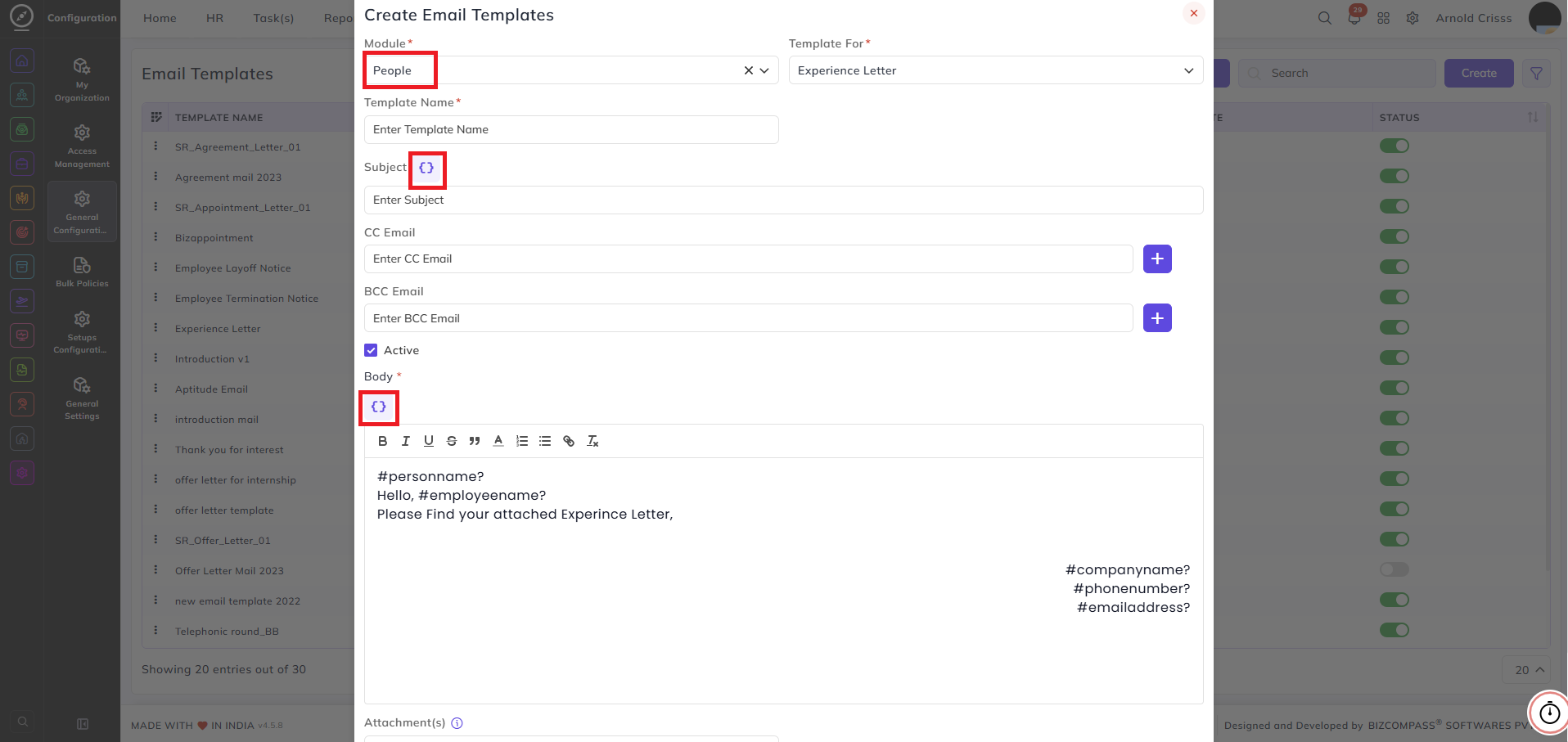Toggle bold formatting in body editor
The width and height of the screenshot is (1568, 742).
tap(382, 441)
